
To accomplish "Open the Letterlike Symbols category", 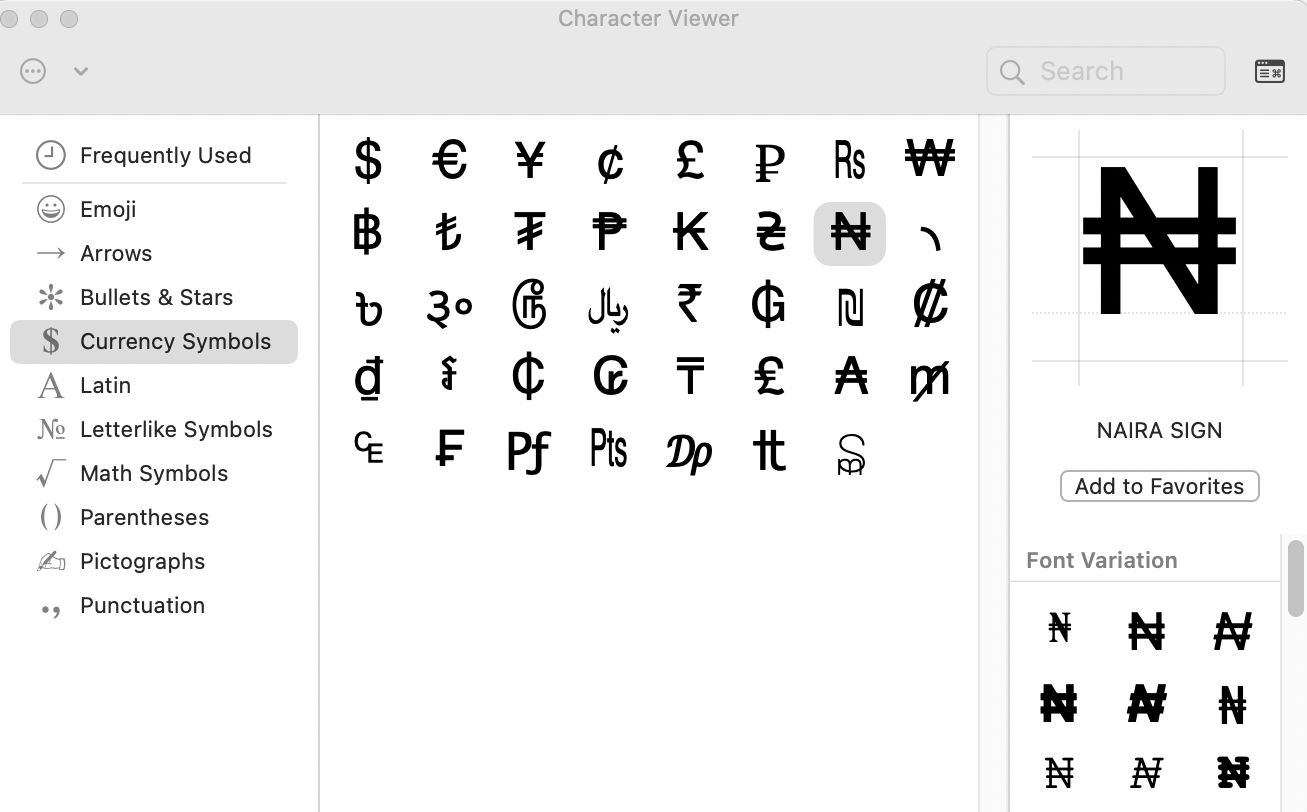I will [x=176, y=429].
